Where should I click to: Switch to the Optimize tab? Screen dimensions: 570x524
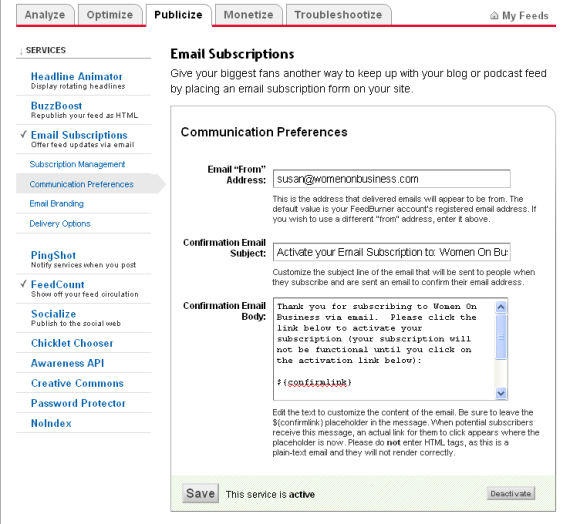(110, 15)
